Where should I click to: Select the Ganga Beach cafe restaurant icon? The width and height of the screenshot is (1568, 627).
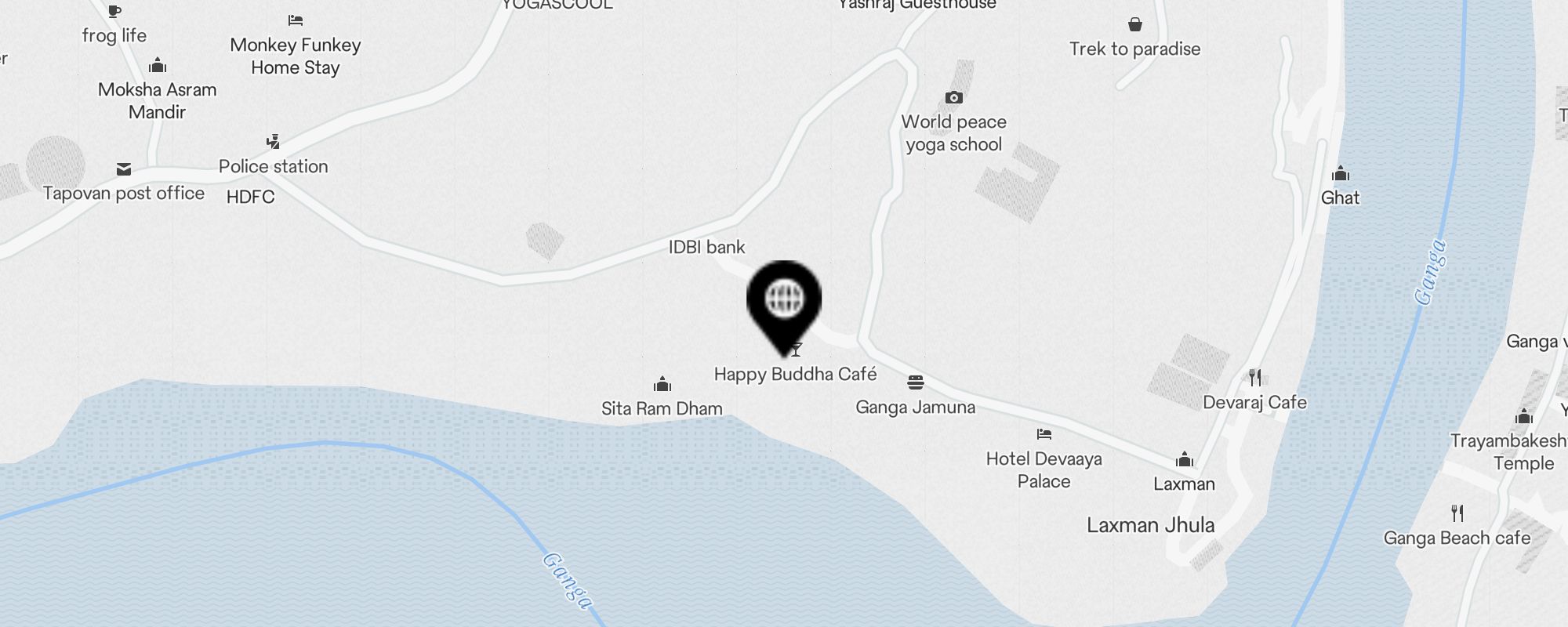click(x=1457, y=513)
